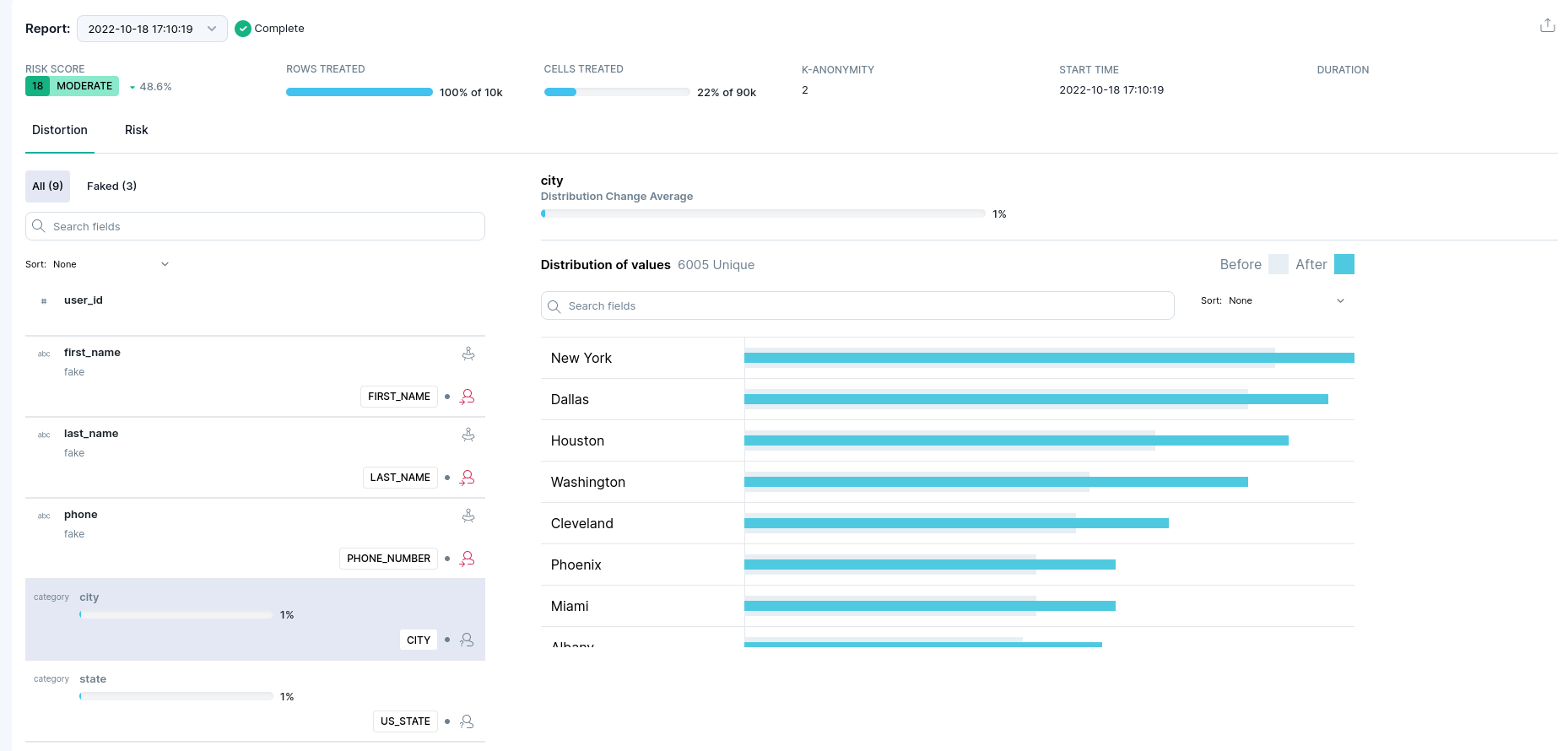
Task: Click red person icon beside LAST_NAME tag
Action: coord(467,478)
